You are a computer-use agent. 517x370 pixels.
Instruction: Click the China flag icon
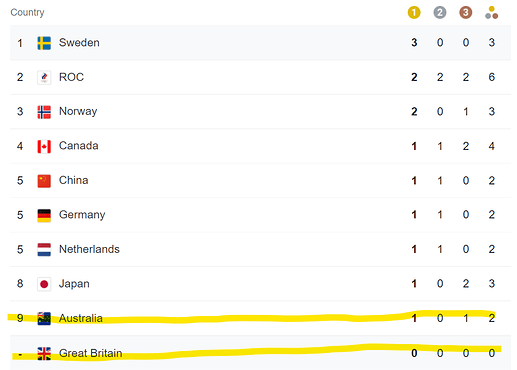(44, 181)
